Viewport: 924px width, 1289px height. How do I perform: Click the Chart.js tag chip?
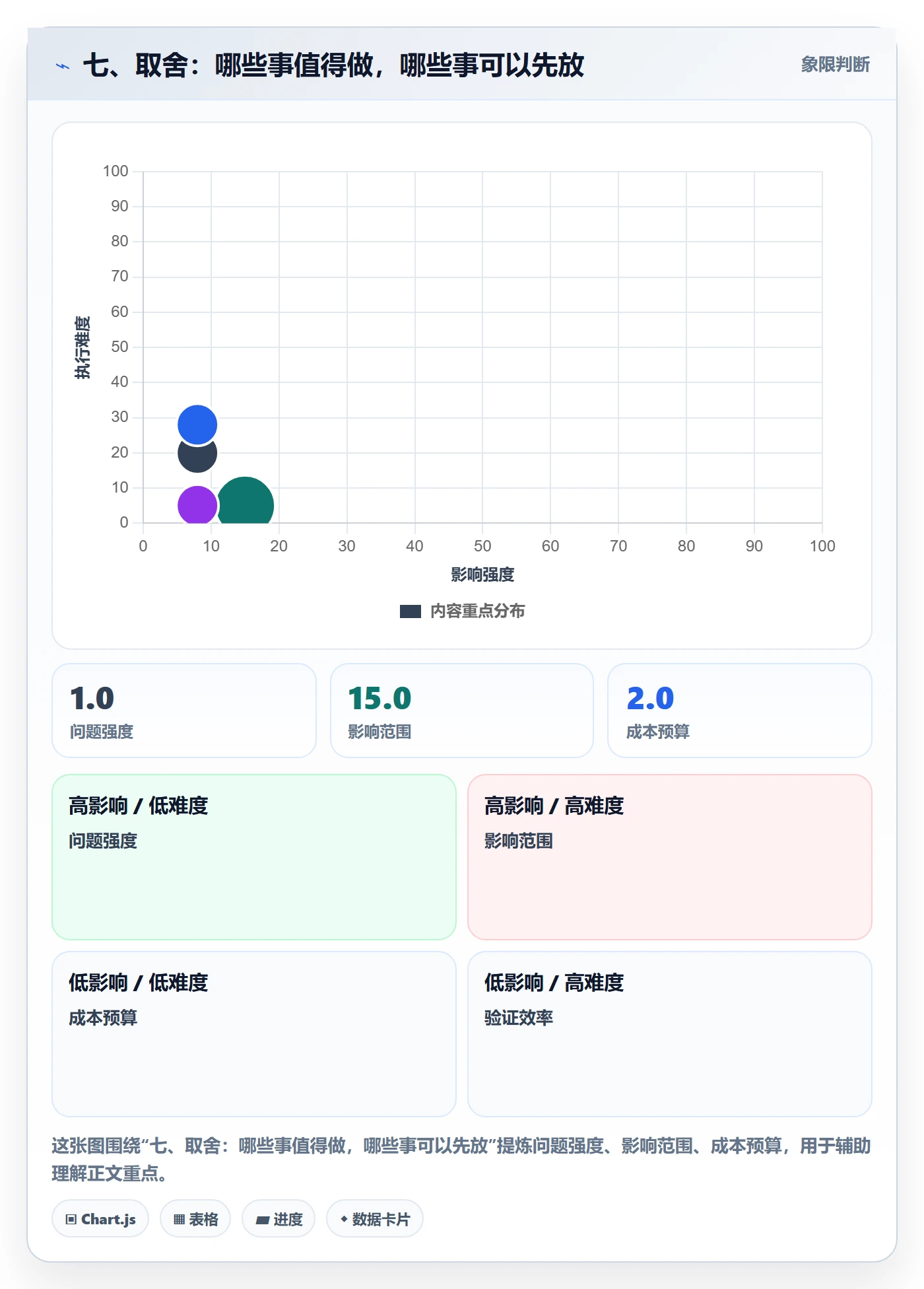click(x=100, y=1219)
